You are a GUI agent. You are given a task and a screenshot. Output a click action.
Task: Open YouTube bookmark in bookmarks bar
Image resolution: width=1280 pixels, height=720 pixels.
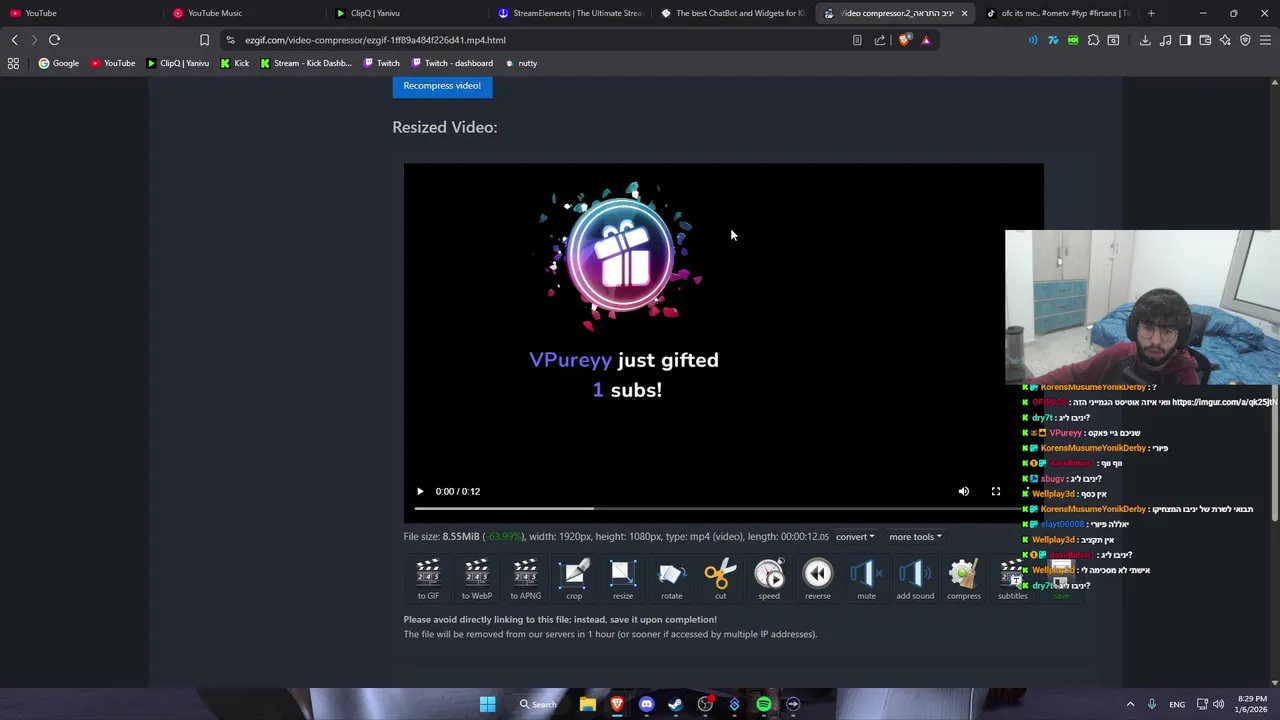click(x=113, y=63)
